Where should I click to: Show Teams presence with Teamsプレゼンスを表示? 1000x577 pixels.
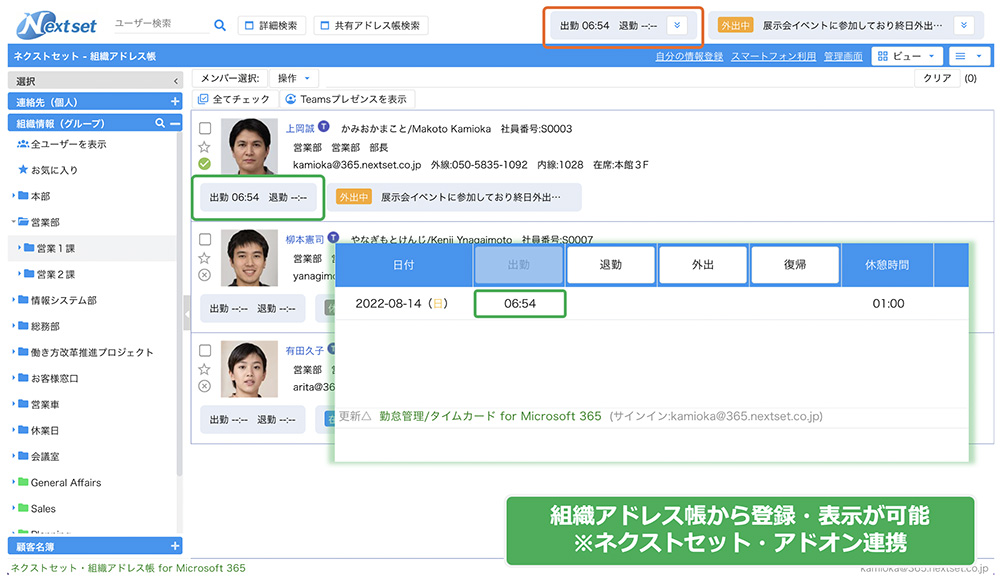tap(346, 99)
